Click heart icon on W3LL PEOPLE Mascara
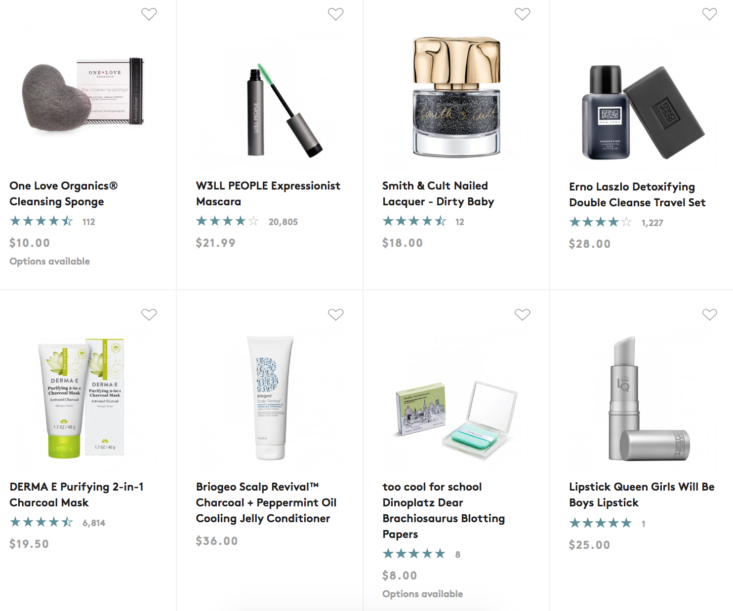The width and height of the screenshot is (733, 611). [x=336, y=14]
